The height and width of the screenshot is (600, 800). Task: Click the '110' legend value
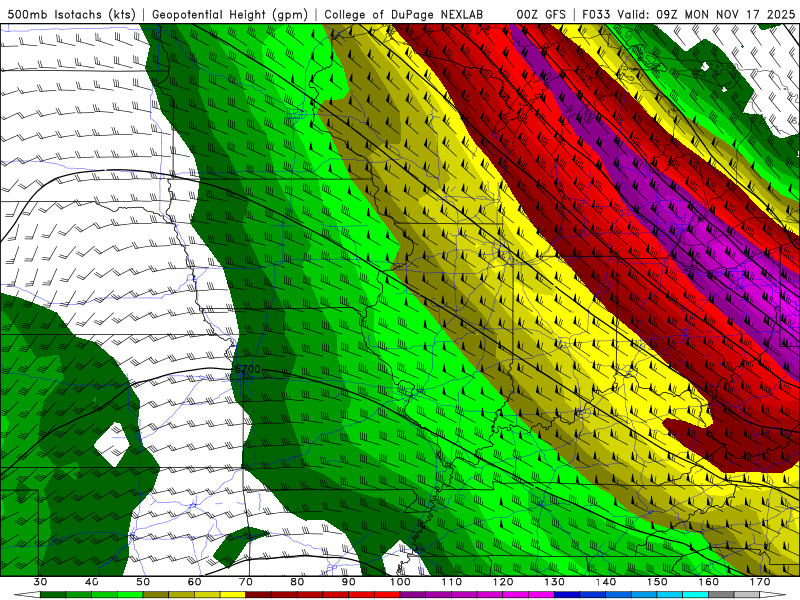coord(452,582)
